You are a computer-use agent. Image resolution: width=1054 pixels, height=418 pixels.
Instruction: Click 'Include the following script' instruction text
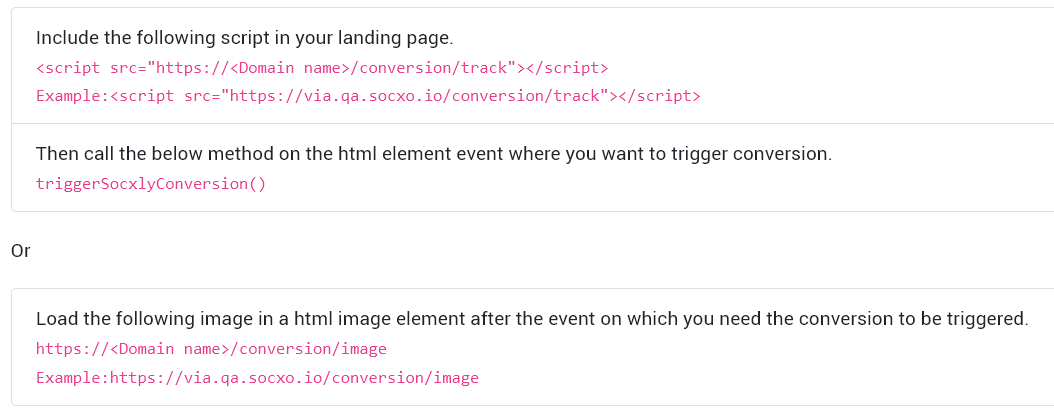point(245,38)
